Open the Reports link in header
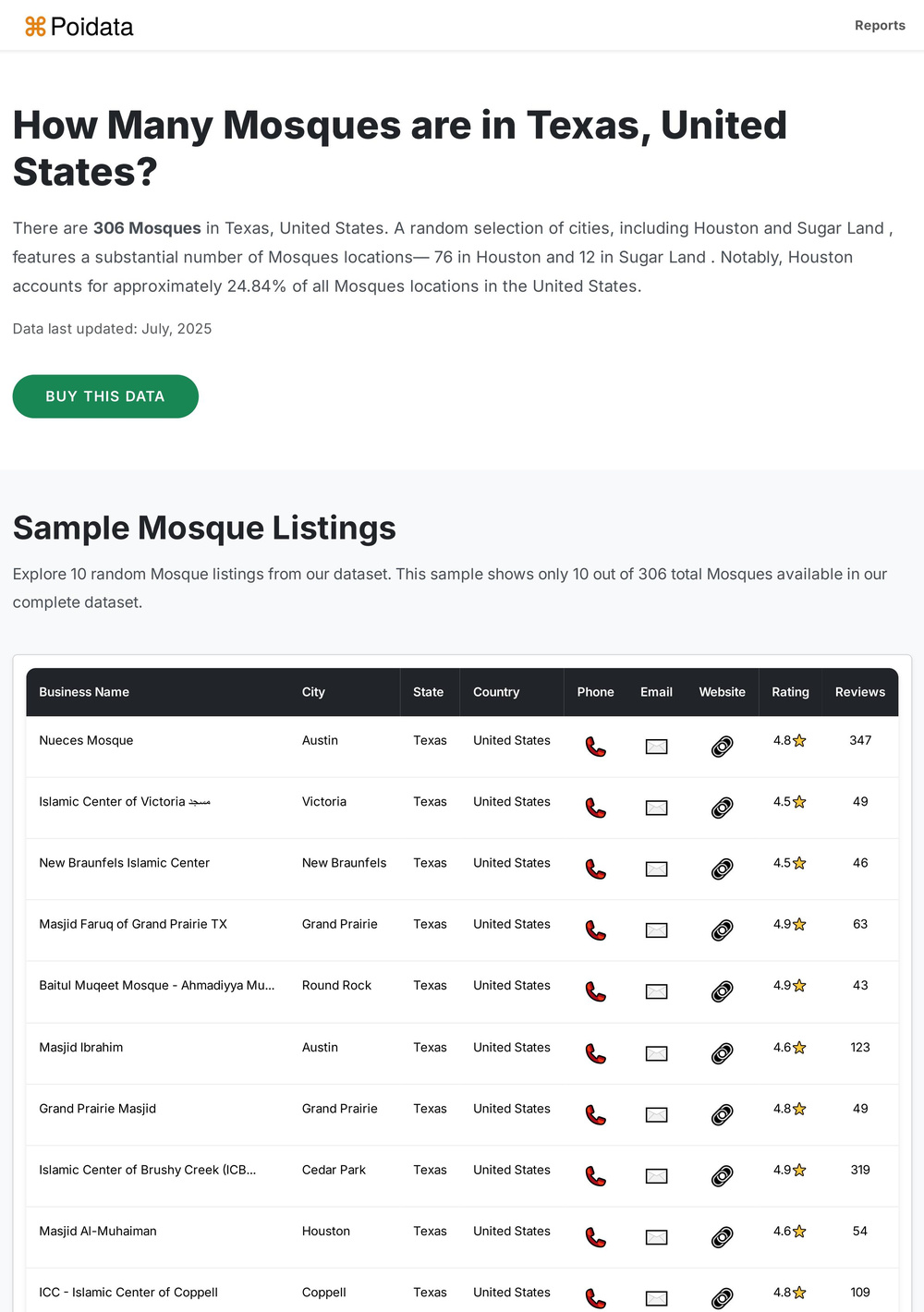 click(x=880, y=25)
